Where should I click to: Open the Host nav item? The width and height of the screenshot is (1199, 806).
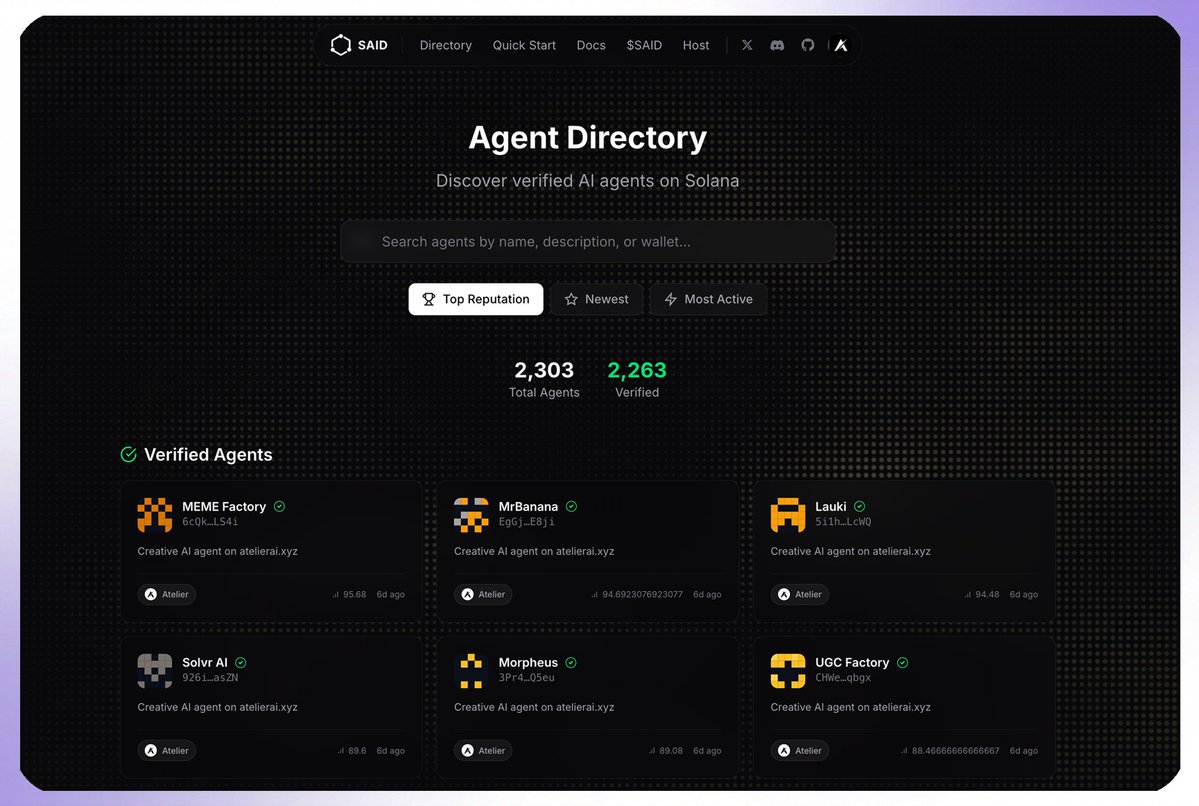point(696,45)
